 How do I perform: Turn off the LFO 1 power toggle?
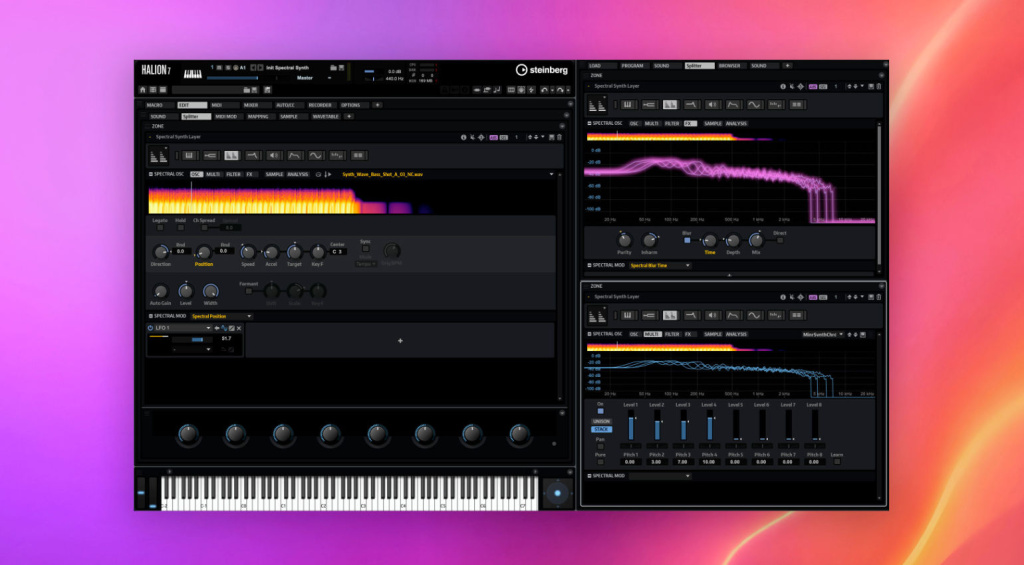click(150, 328)
